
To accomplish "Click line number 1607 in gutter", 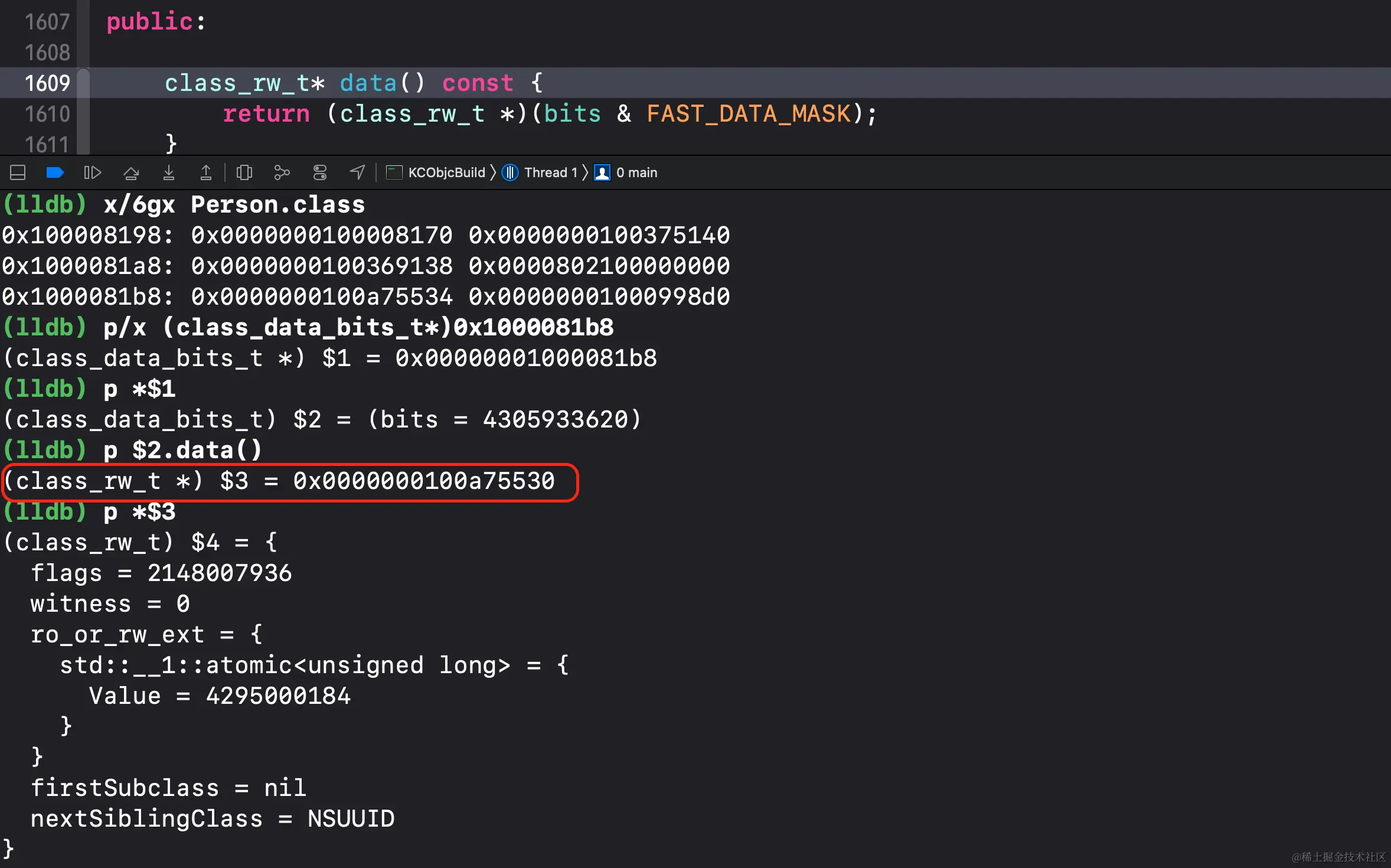I will (x=47, y=22).
